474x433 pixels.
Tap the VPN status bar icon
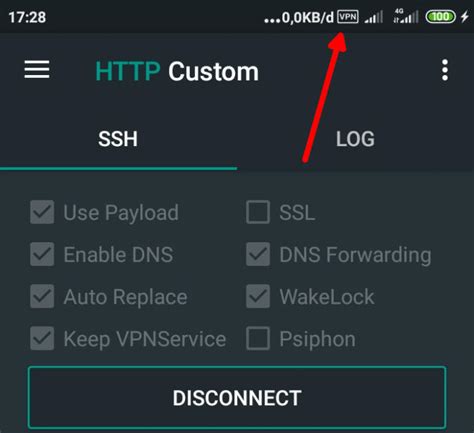pos(348,17)
